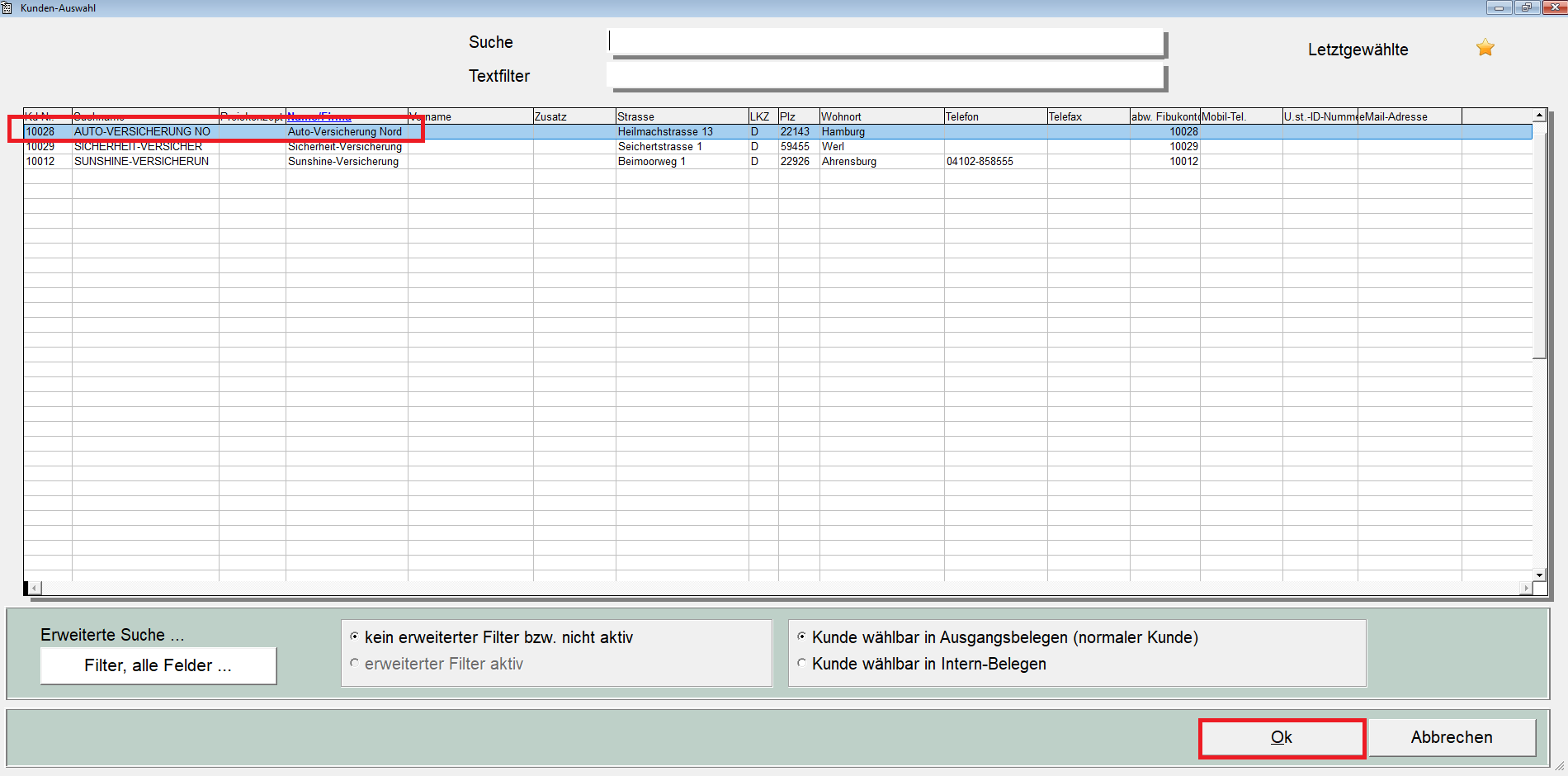Click the LKZ column header
Screen dimensions: 1568x776
coord(763,116)
